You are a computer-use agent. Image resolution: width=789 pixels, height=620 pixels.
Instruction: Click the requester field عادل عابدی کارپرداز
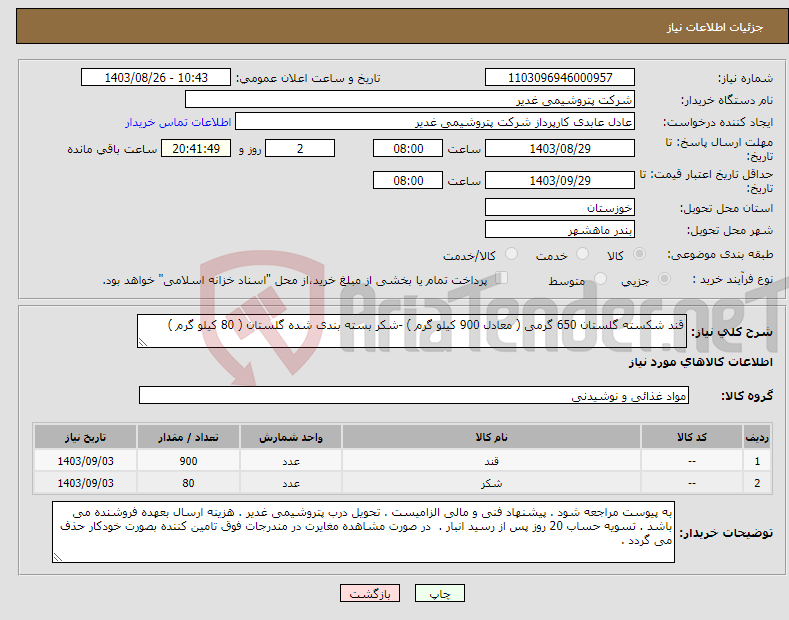pyautogui.click(x=435, y=122)
